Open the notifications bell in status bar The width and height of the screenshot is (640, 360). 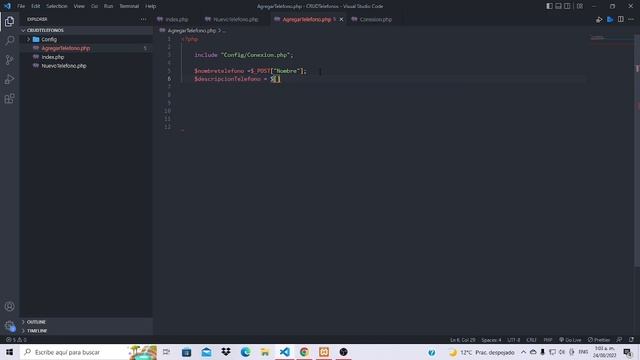pyautogui.click(x=631, y=340)
